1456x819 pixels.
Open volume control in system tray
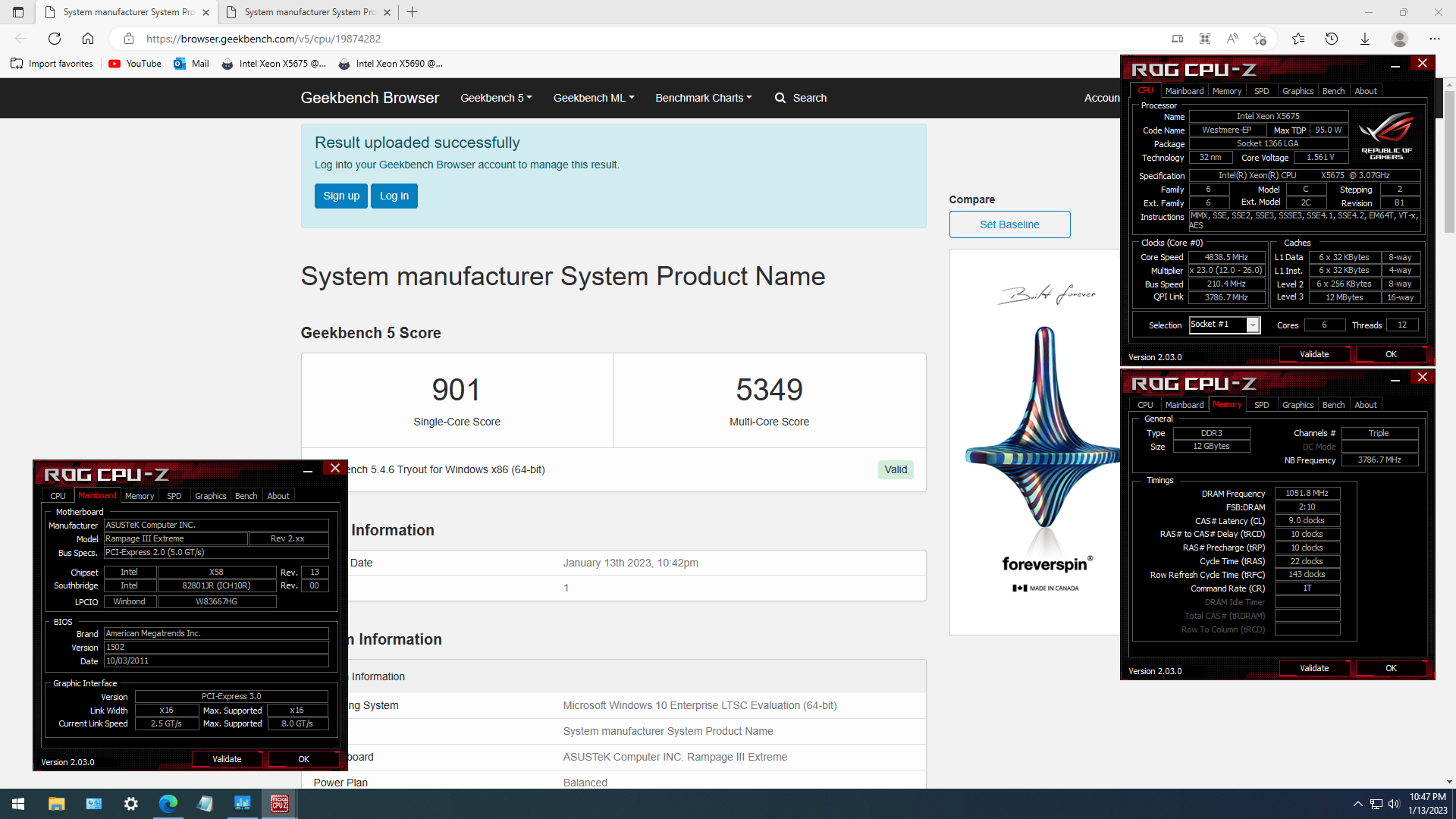(x=1394, y=804)
